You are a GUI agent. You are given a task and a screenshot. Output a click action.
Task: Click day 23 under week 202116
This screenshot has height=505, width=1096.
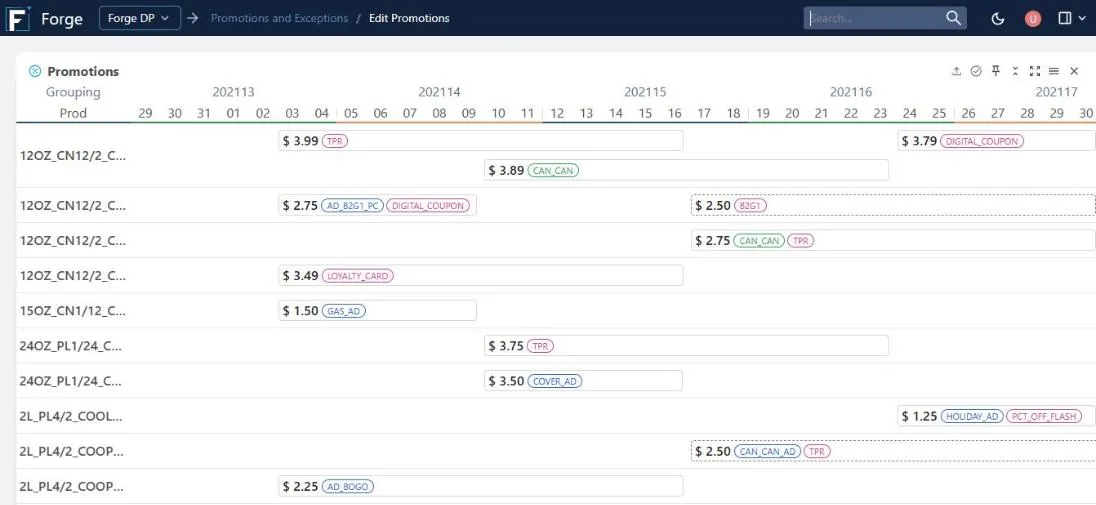tap(880, 113)
